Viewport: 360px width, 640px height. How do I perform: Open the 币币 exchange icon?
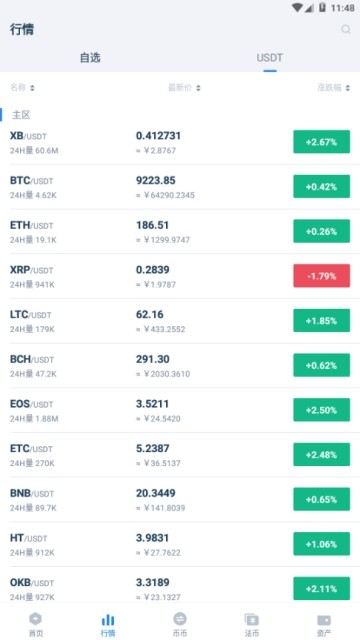tap(180, 619)
